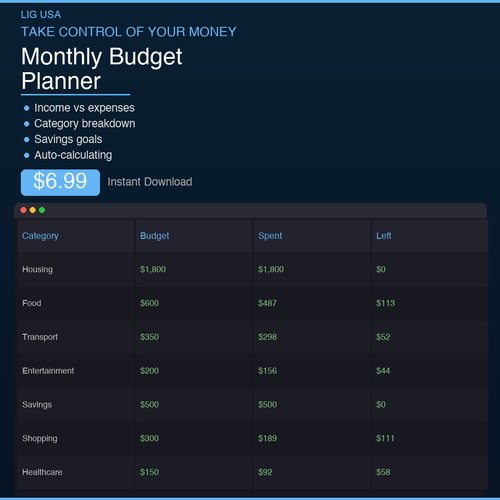This screenshot has width=500, height=500.
Task: Click Transport left $52 value
Action: click(x=383, y=337)
